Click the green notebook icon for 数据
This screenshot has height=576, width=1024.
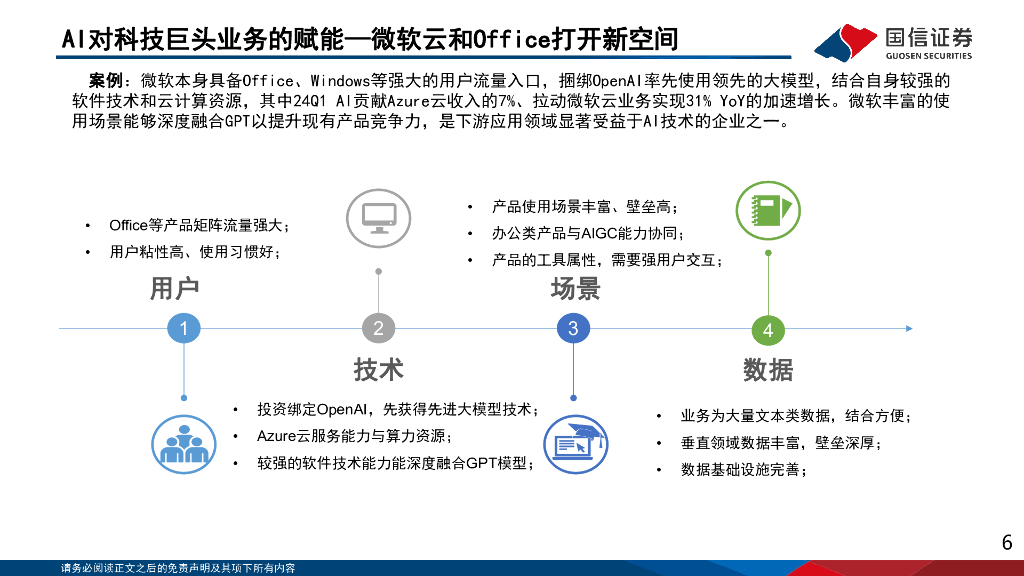(x=768, y=211)
